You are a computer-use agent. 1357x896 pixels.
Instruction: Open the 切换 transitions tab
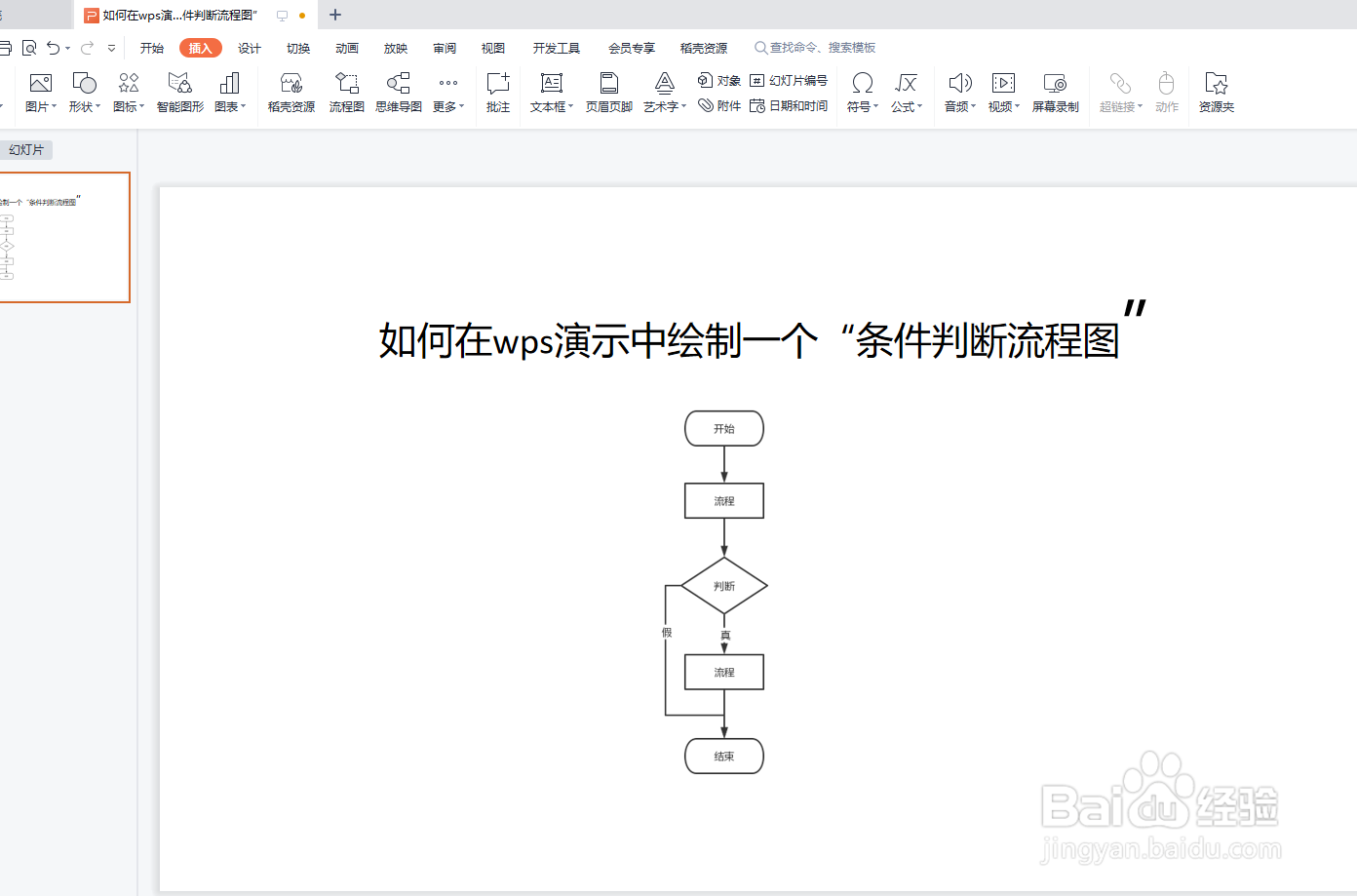pos(298,48)
